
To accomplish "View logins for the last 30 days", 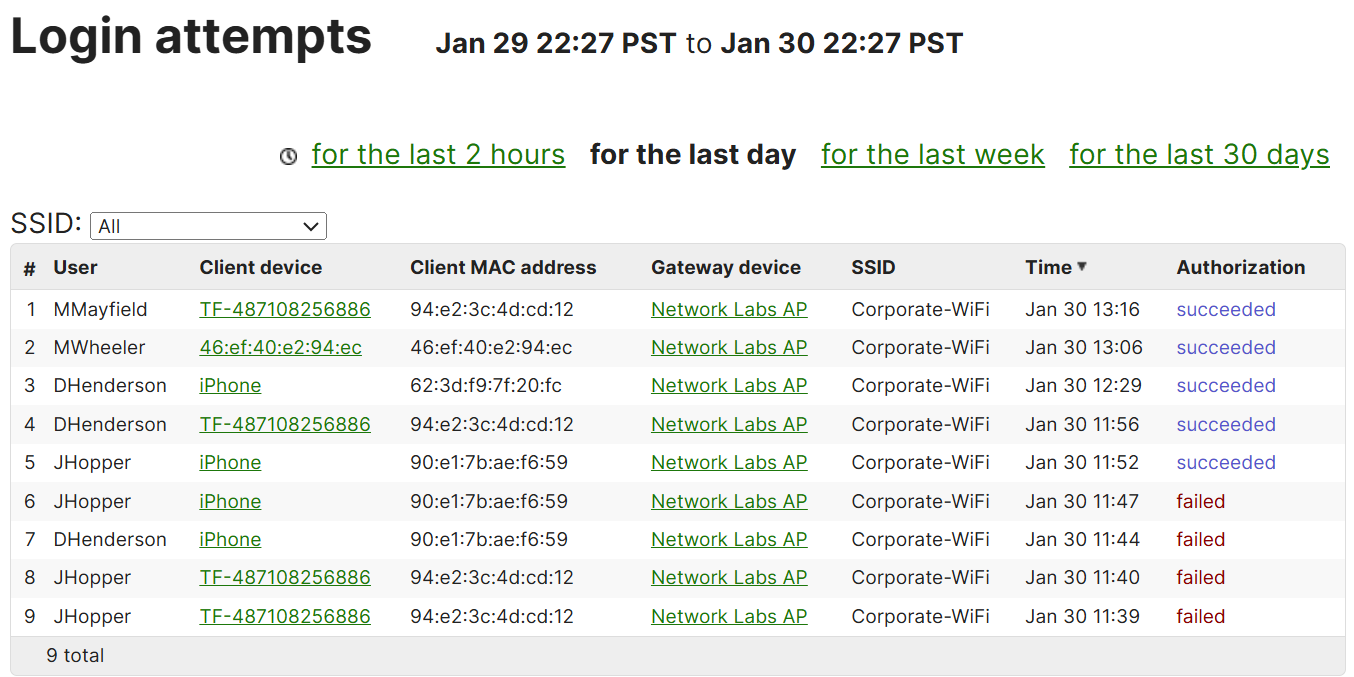I will [1199, 155].
